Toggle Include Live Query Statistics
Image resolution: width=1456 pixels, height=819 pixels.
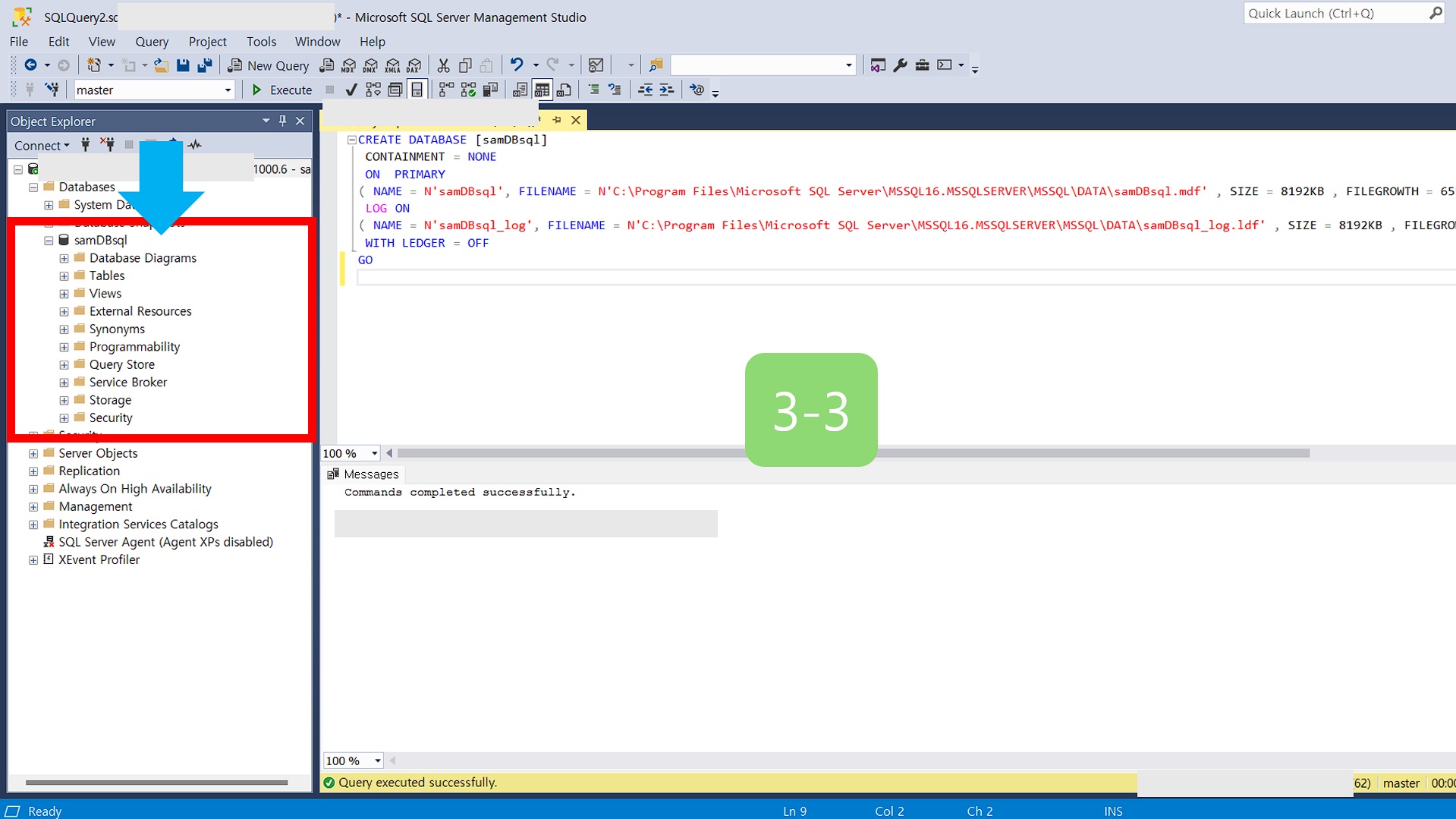pyautogui.click(x=469, y=90)
